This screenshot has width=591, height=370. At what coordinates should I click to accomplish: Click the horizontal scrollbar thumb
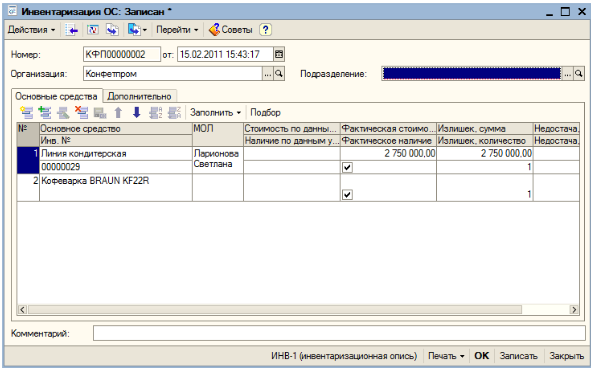pos(275,310)
